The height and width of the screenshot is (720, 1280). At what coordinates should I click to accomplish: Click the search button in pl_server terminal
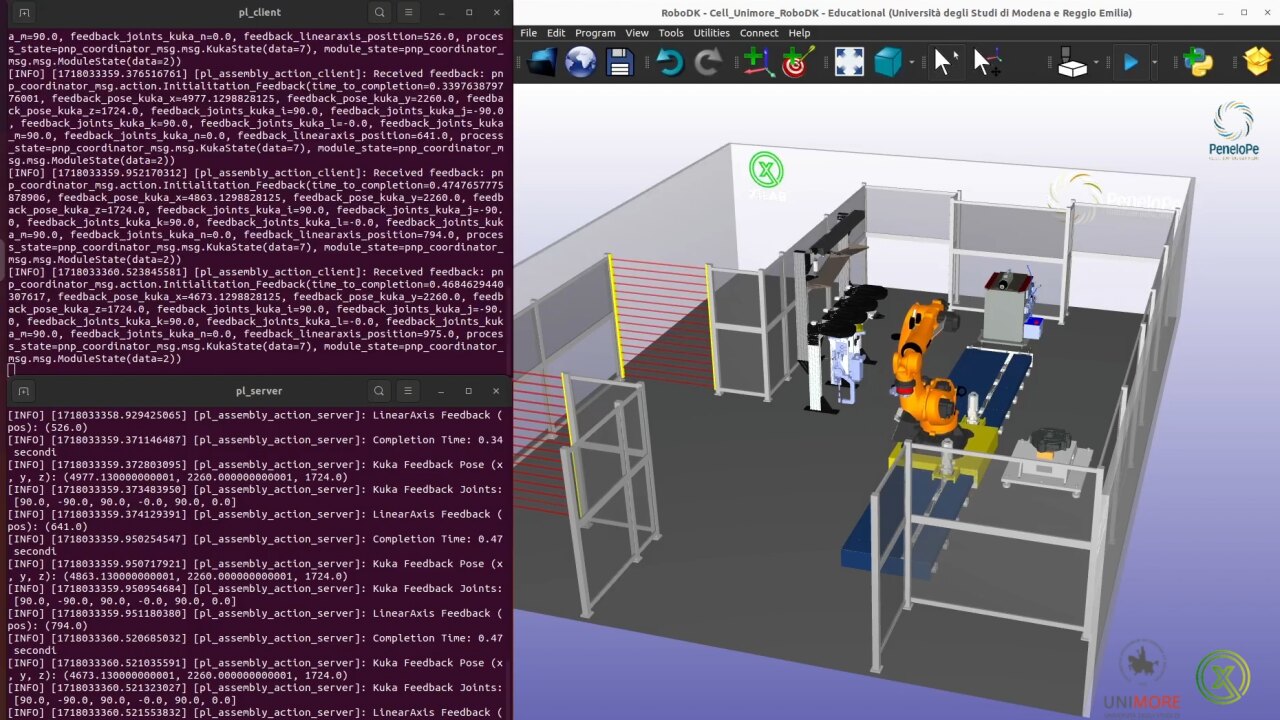pyautogui.click(x=379, y=391)
